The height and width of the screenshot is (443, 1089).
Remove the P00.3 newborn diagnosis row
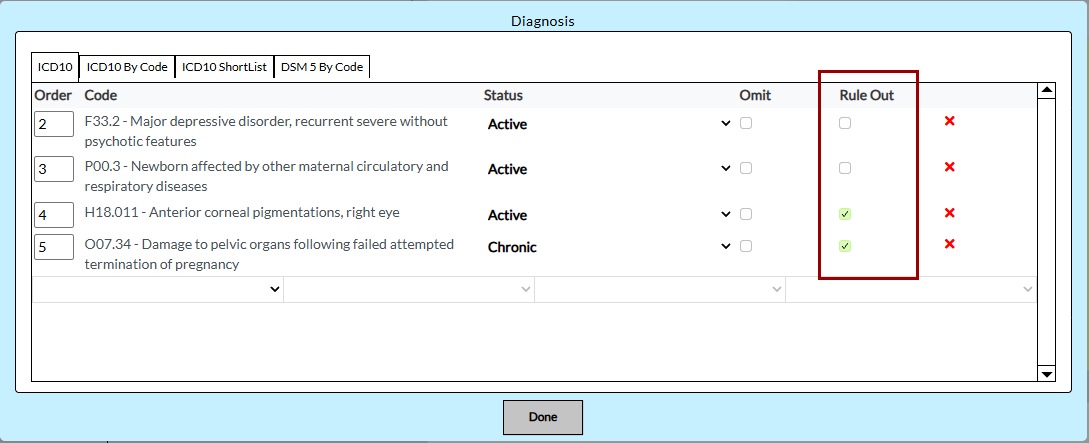(x=949, y=167)
